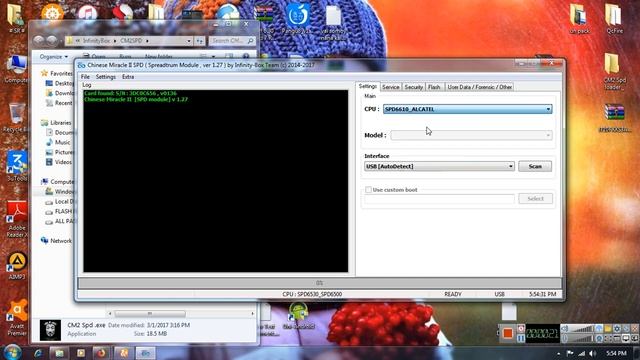The image size is (640, 360).
Task: Open Firefox from the taskbar
Action: (101, 353)
